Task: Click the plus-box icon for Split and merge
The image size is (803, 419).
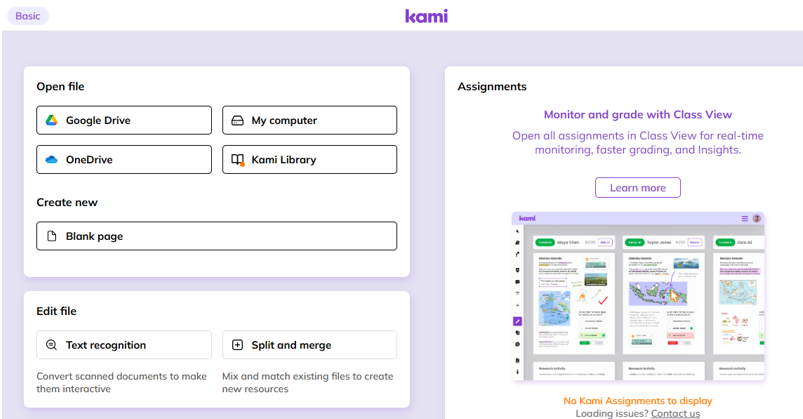Action: click(238, 345)
